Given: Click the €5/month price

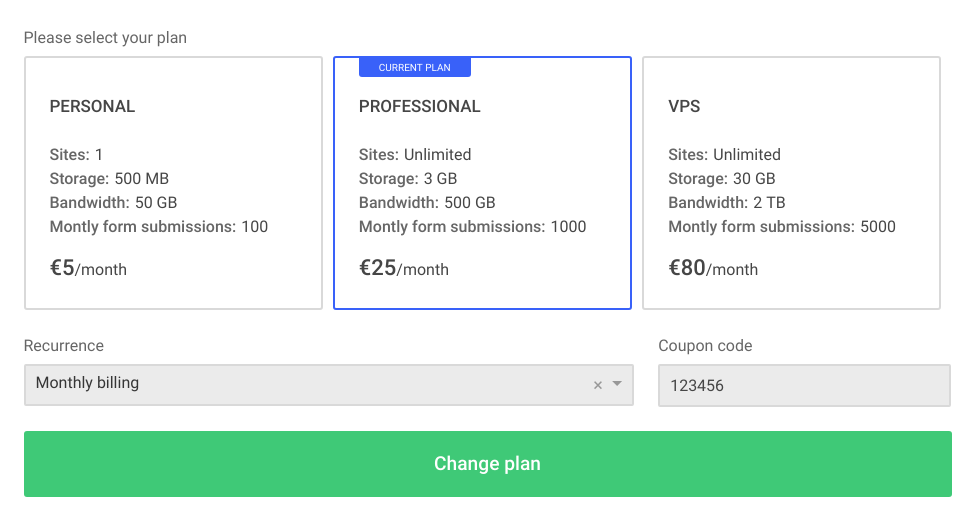Looking at the screenshot, I should (88, 268).
